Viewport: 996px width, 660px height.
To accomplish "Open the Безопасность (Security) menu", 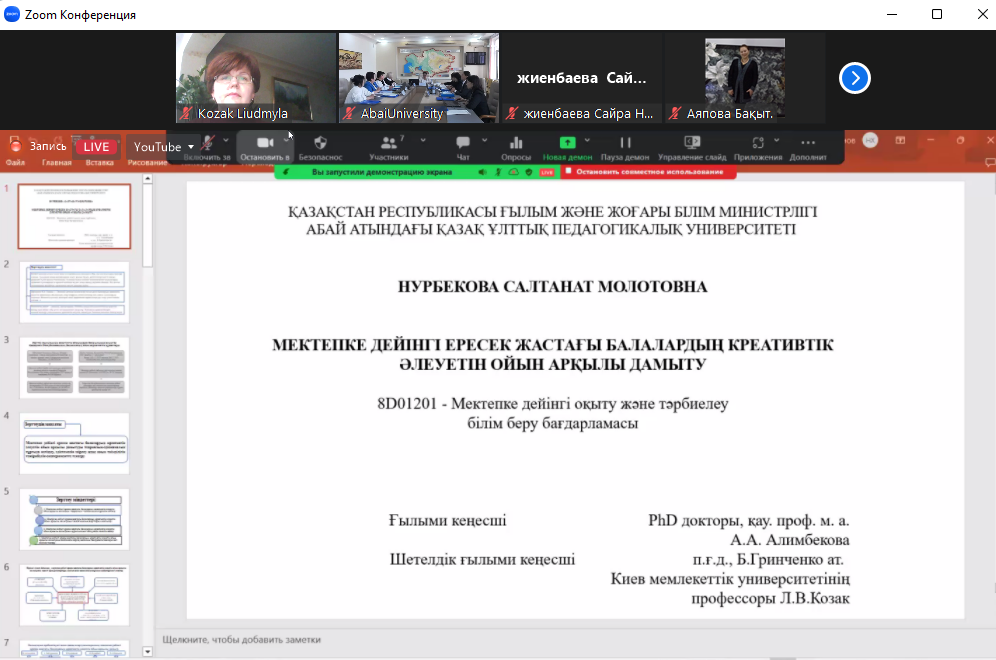I will 320,145.
